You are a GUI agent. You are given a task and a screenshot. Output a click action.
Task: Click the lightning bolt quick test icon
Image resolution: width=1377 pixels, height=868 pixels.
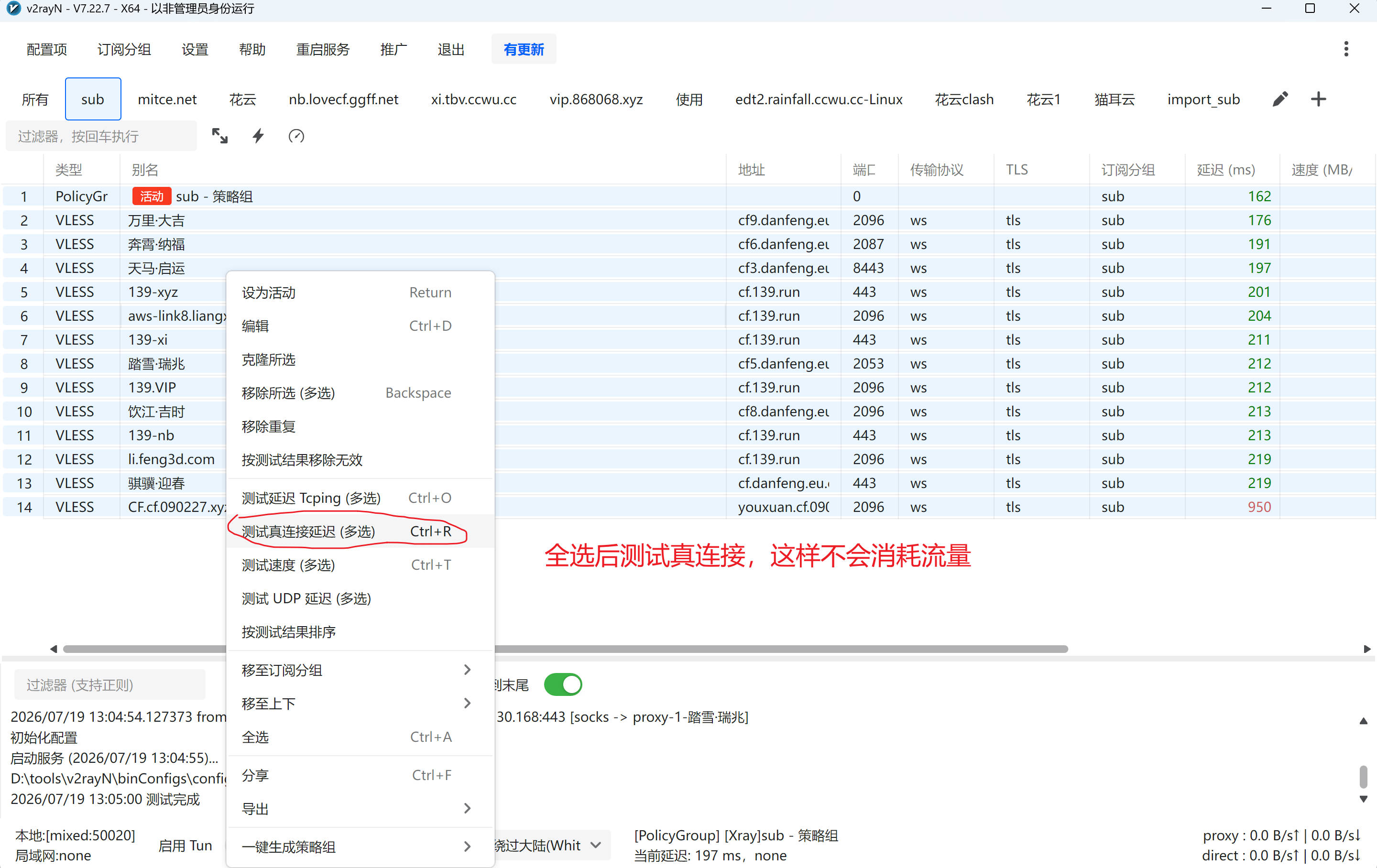[x=259, y=136]
